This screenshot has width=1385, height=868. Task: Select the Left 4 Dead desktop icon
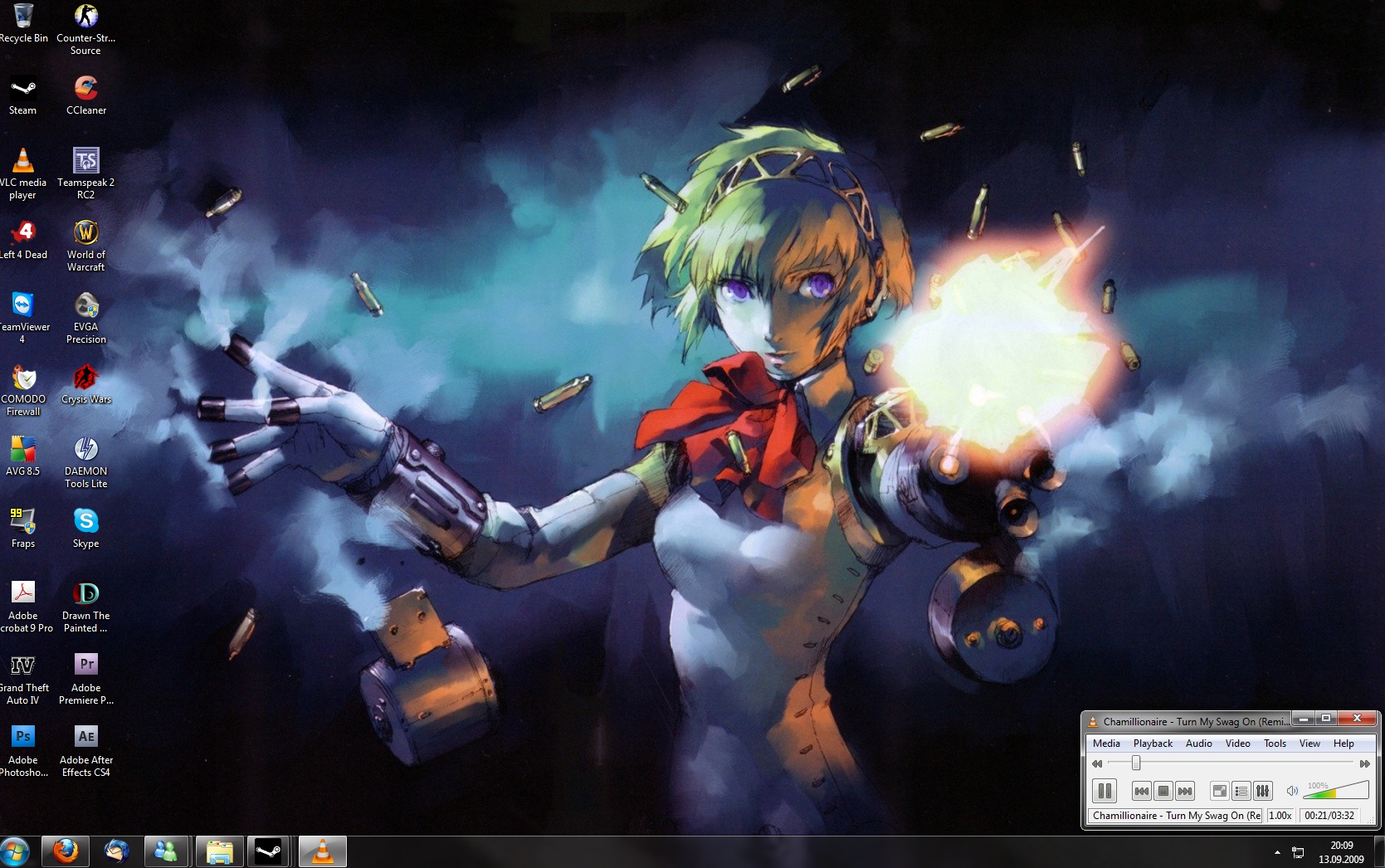pos(23,240)
